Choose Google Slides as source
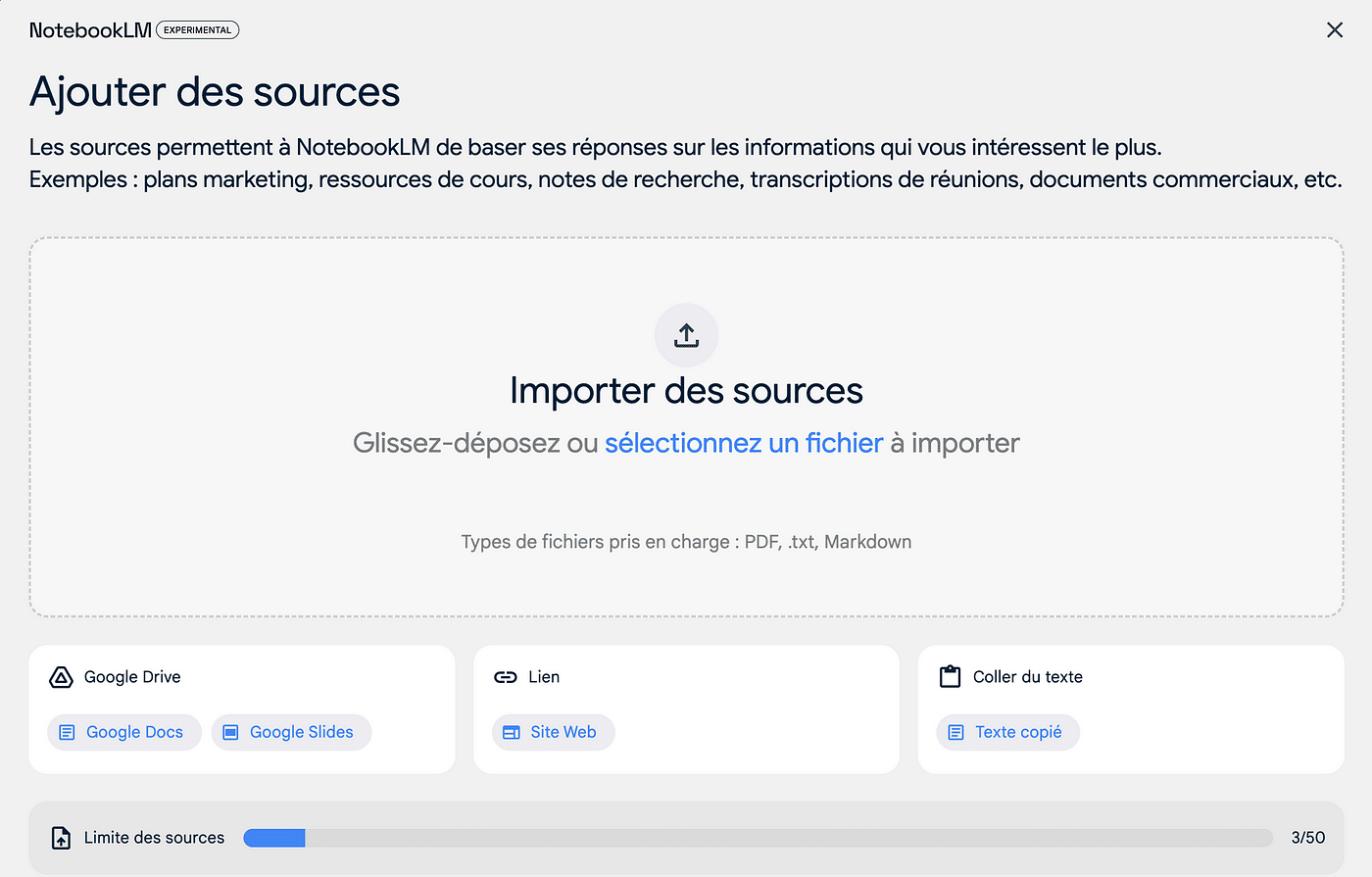Viewport: 1372px width, 877px height. pos(291,732)
